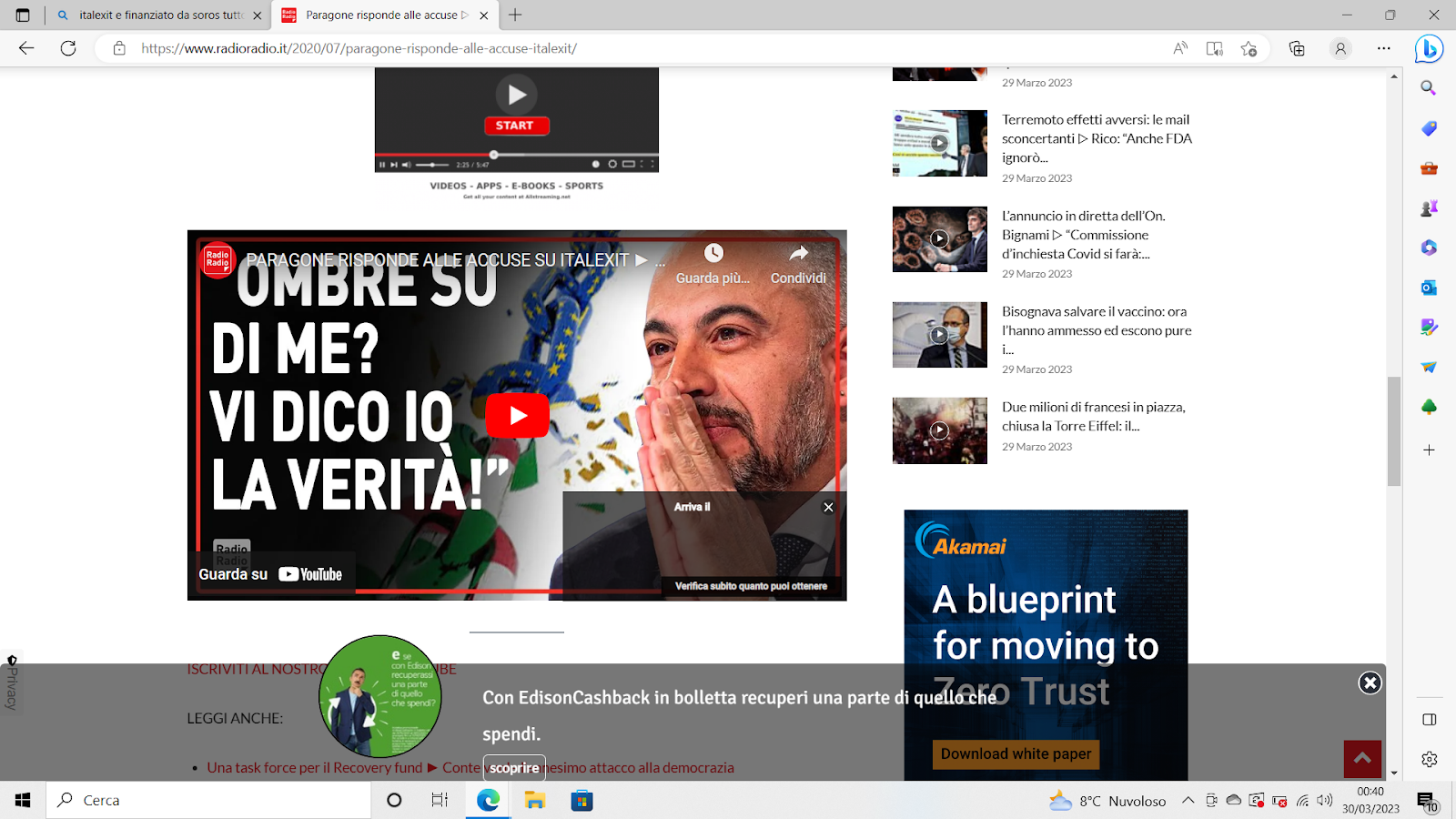Click thumbnail of Terremoto effetti avversi video
The image size is (1456, 819).
pos(939,143)
